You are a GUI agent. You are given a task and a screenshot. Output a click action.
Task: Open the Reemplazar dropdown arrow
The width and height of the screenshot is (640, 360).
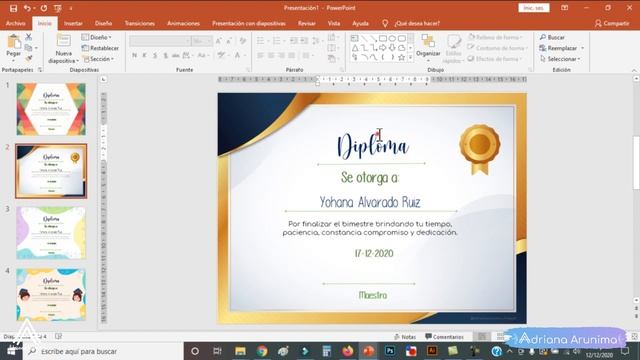pos(582,48)
